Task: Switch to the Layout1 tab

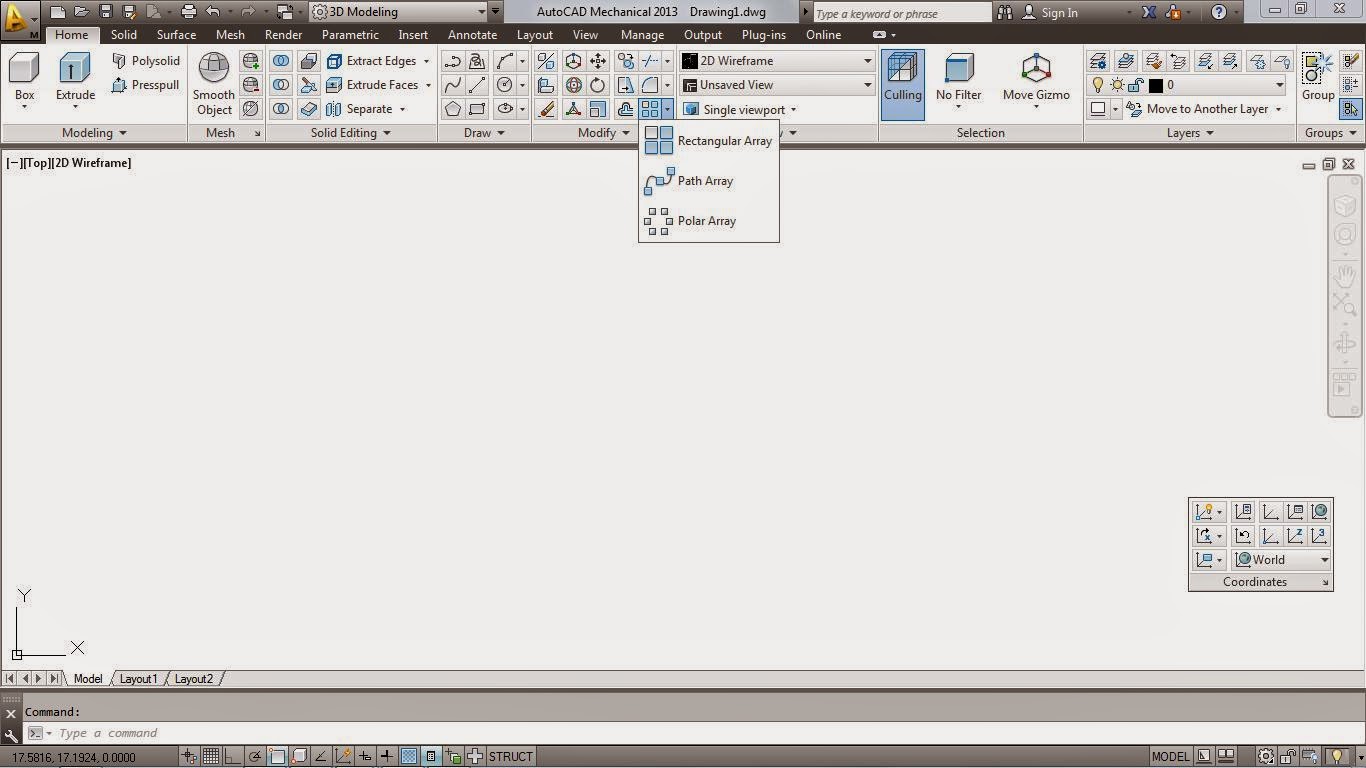Action: [x=138, y=679]
